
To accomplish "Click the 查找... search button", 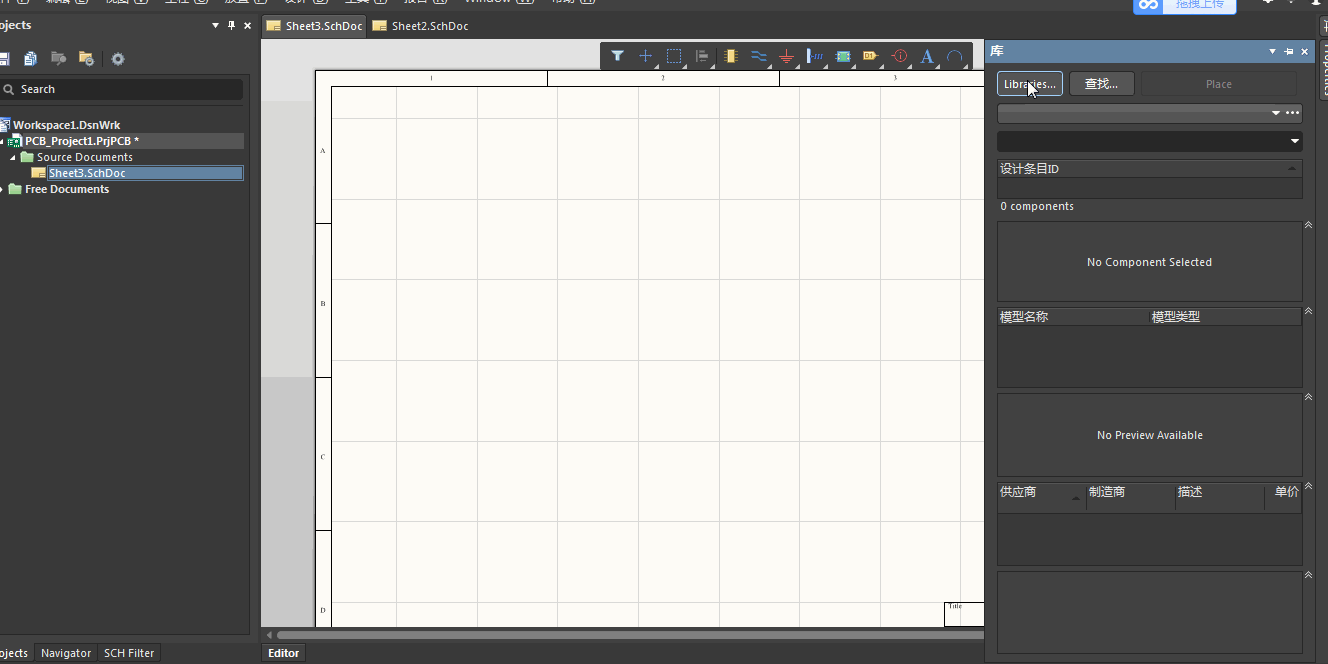I will coord(1101,84).
